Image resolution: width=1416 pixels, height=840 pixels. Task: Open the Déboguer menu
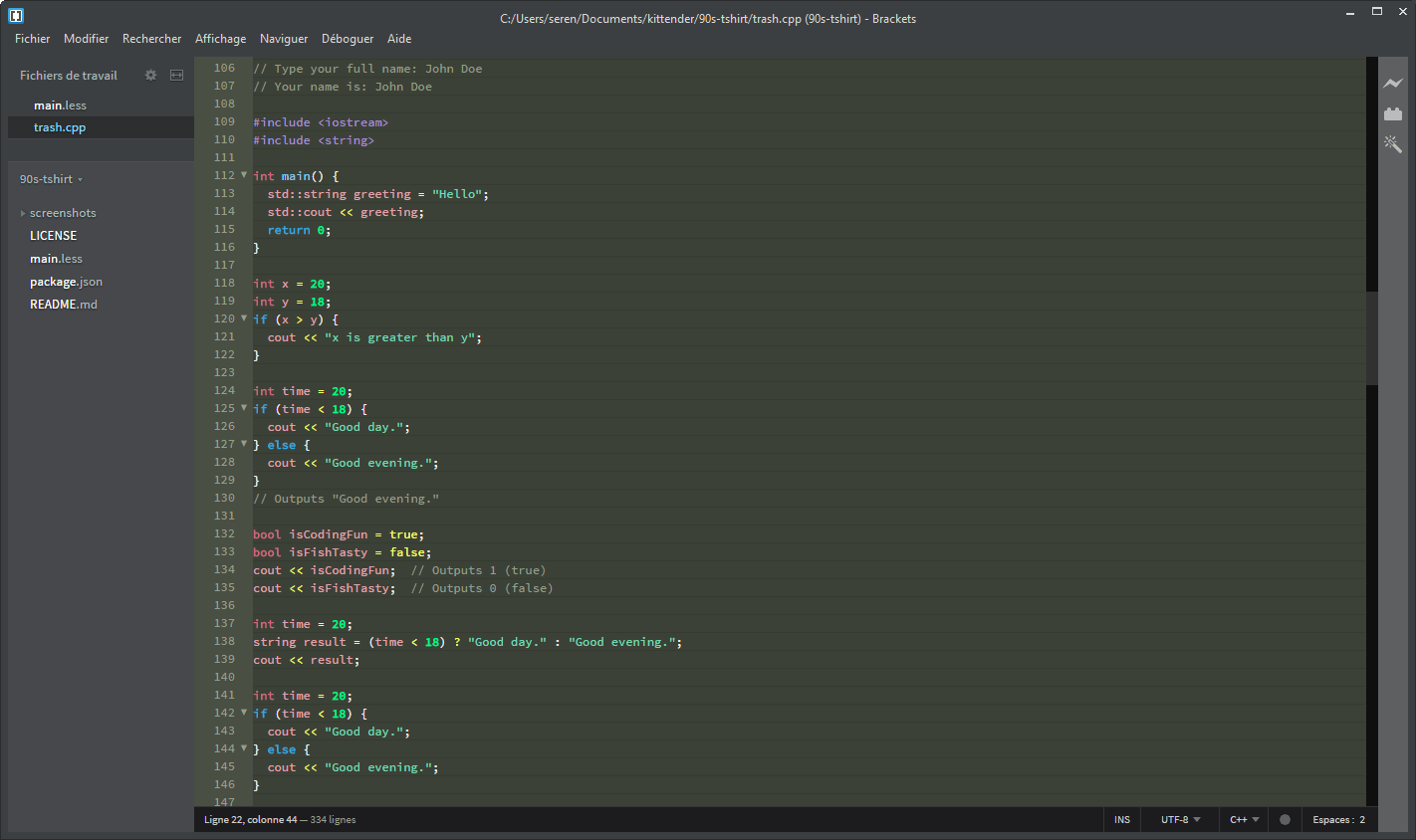347,39
